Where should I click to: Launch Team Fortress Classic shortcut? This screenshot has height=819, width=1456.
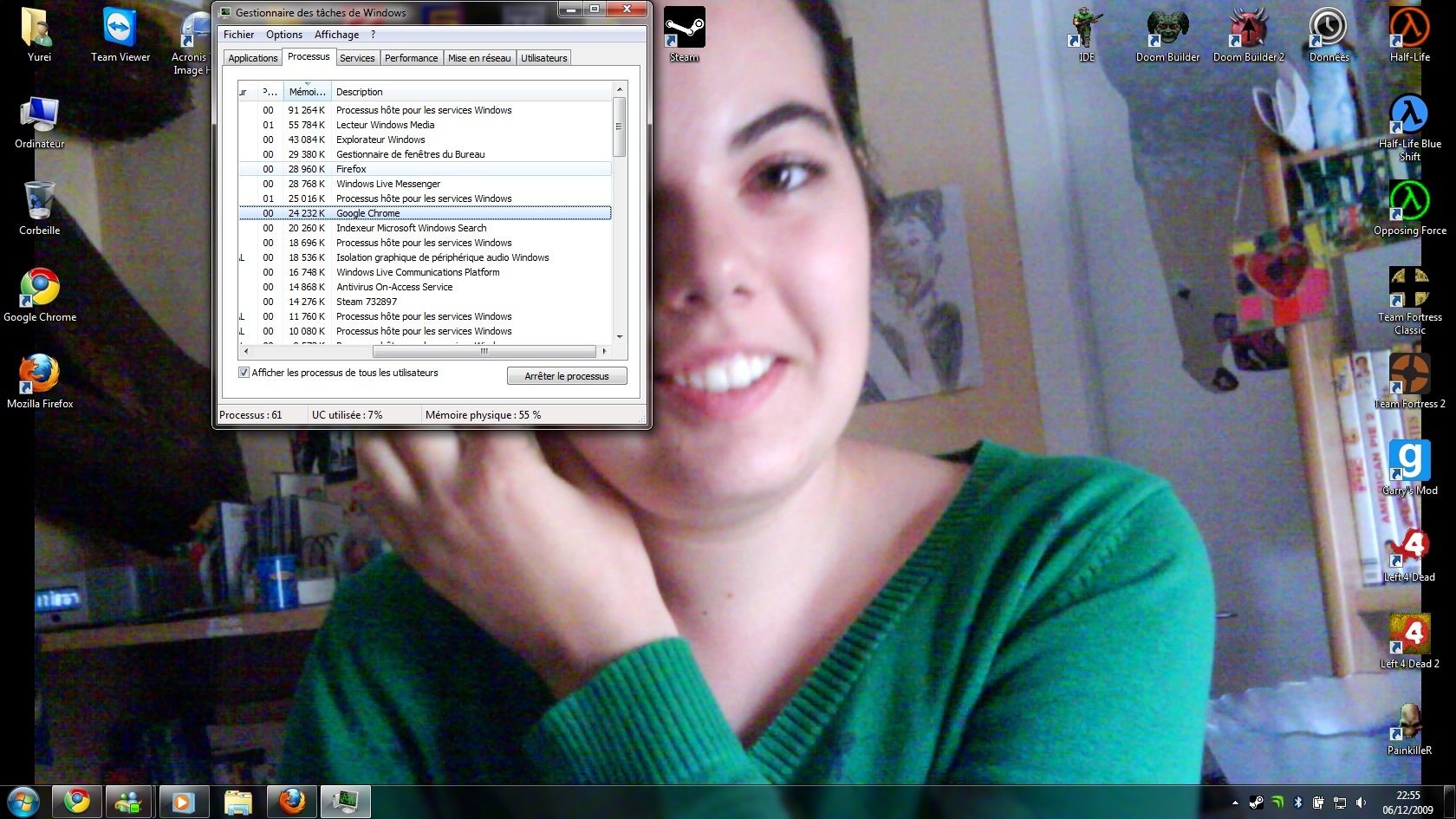[1410, 301]
